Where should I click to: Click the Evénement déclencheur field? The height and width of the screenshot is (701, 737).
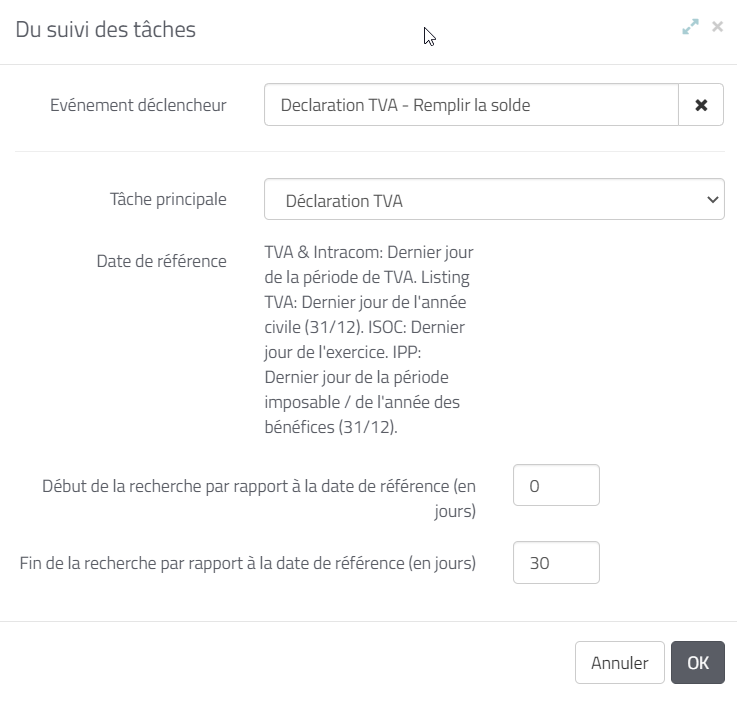coord(471,105)
